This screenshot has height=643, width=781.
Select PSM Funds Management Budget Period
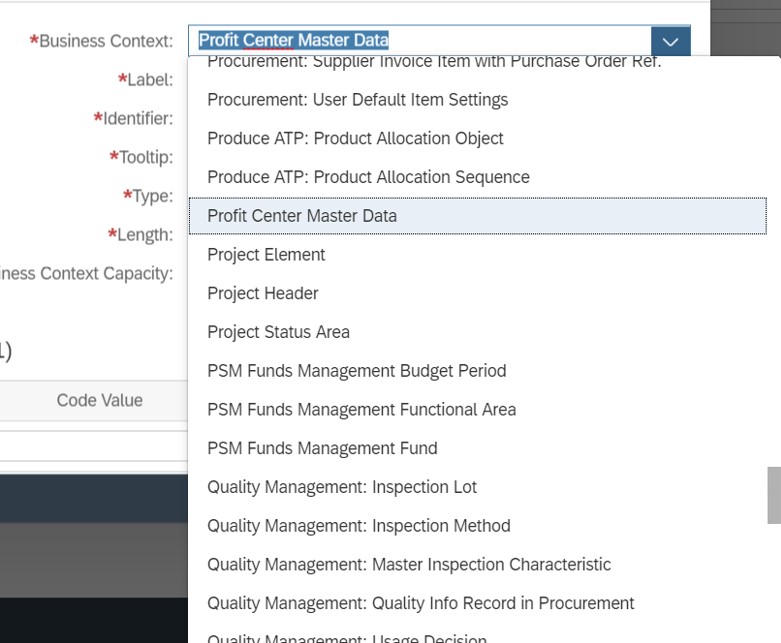tap(356, 371)
